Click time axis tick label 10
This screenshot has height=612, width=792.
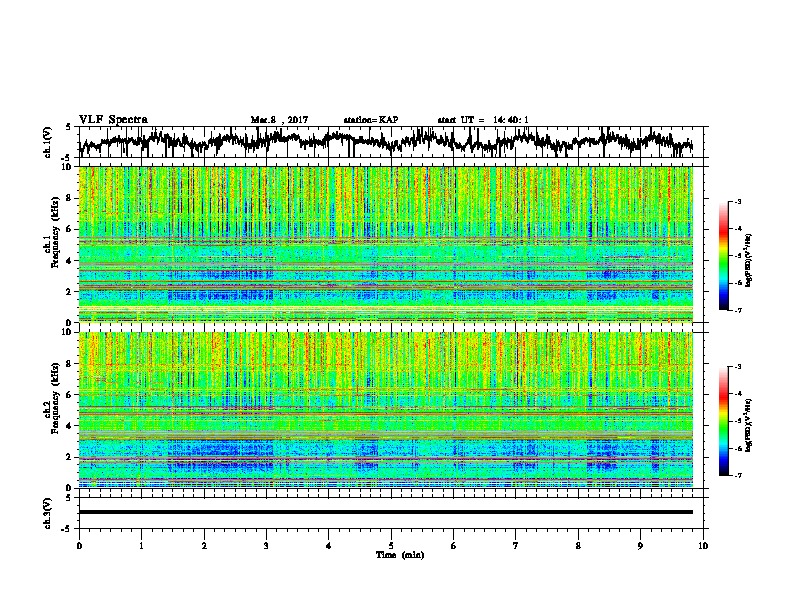pyautogui.click(x=703, y=546)
